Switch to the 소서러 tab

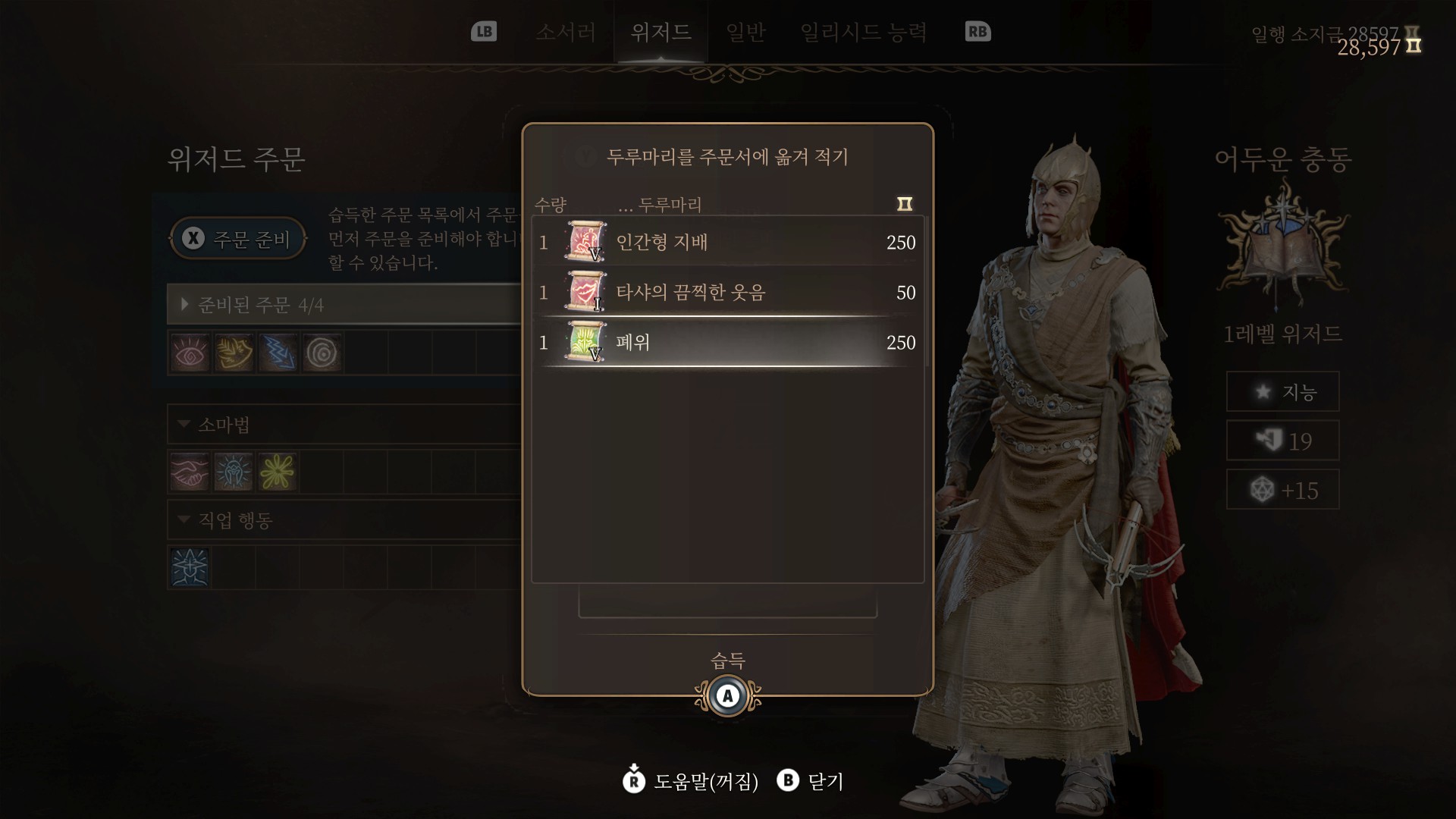point(566,32)
